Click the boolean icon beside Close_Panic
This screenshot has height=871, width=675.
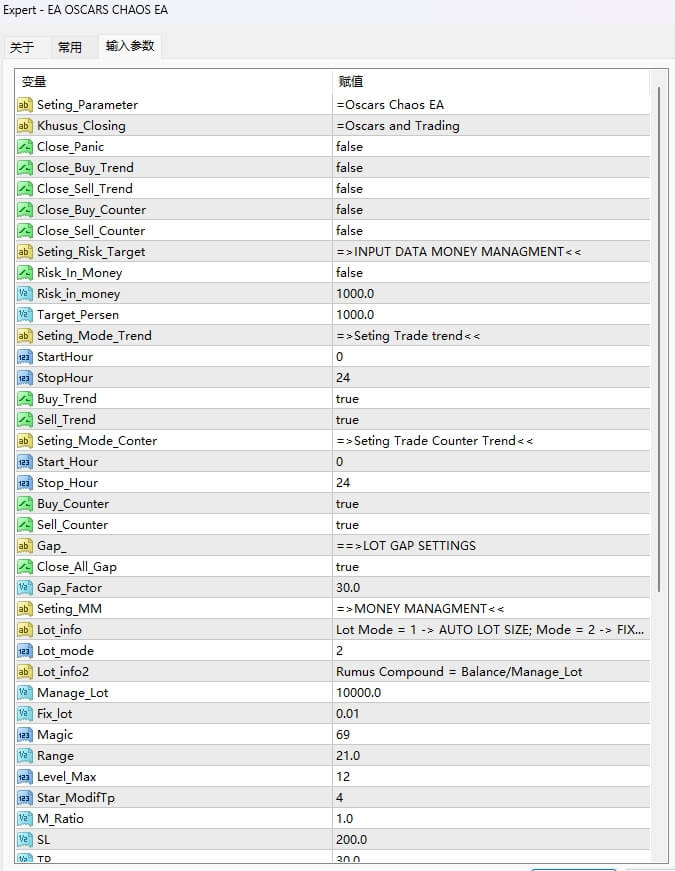(25, 147)
